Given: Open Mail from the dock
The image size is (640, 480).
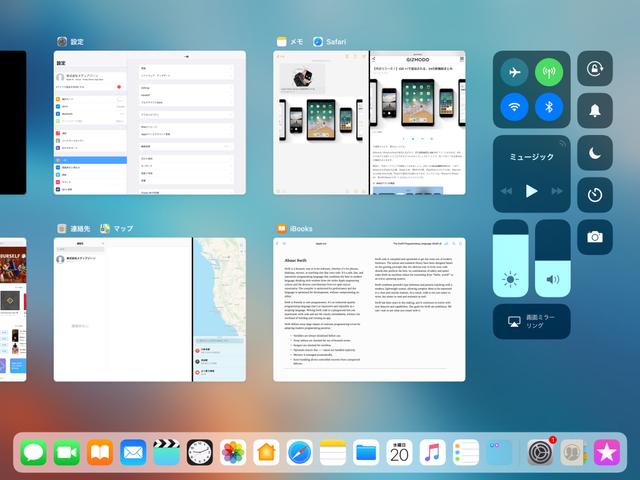Looking at the screenshot, I should click(x=133, y=452).
